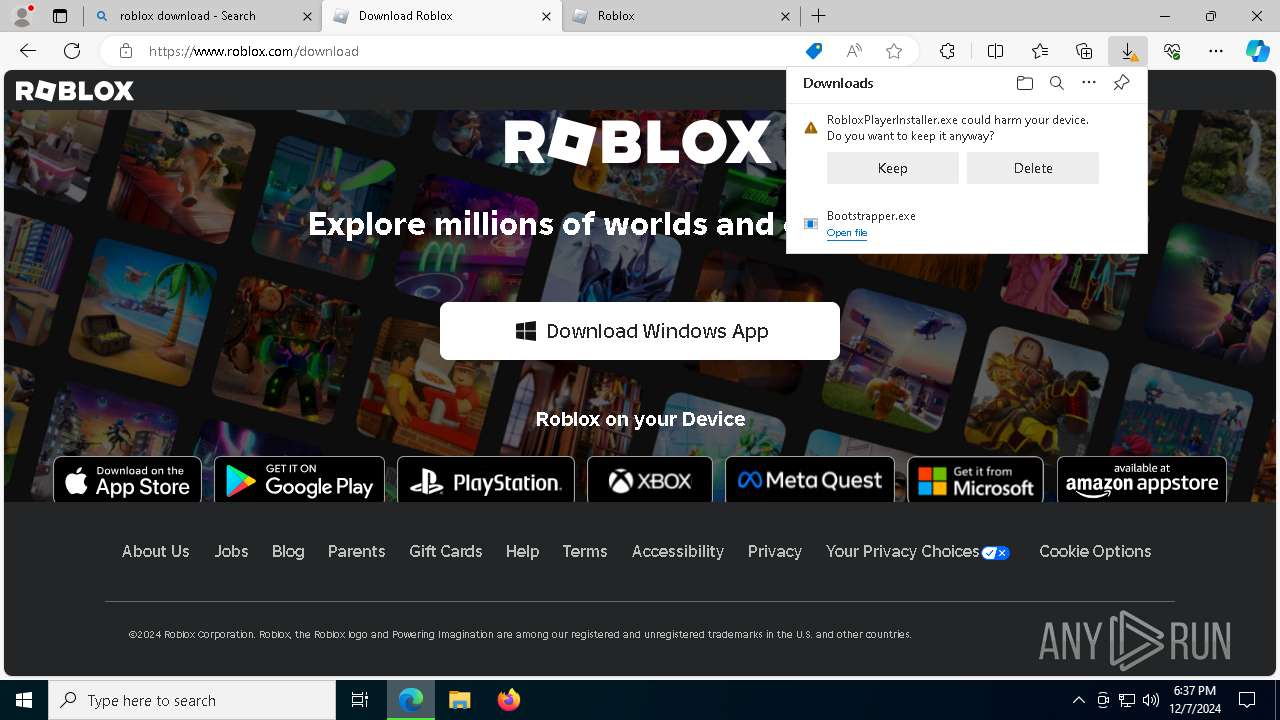Open Download on the App Store badge
This screenshot has height=720, width=1280.
click(127, 480)
